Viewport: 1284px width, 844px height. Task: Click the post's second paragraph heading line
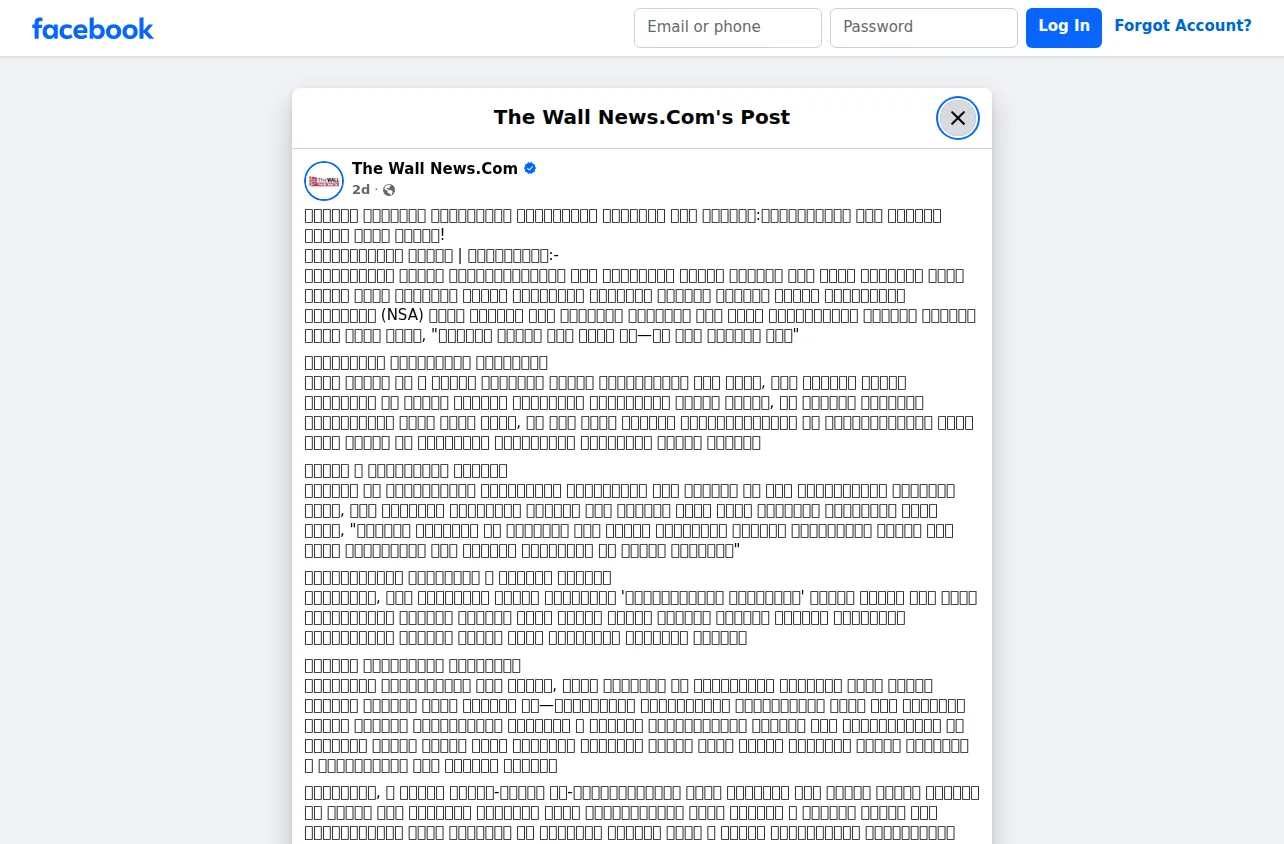coord(426,362)
